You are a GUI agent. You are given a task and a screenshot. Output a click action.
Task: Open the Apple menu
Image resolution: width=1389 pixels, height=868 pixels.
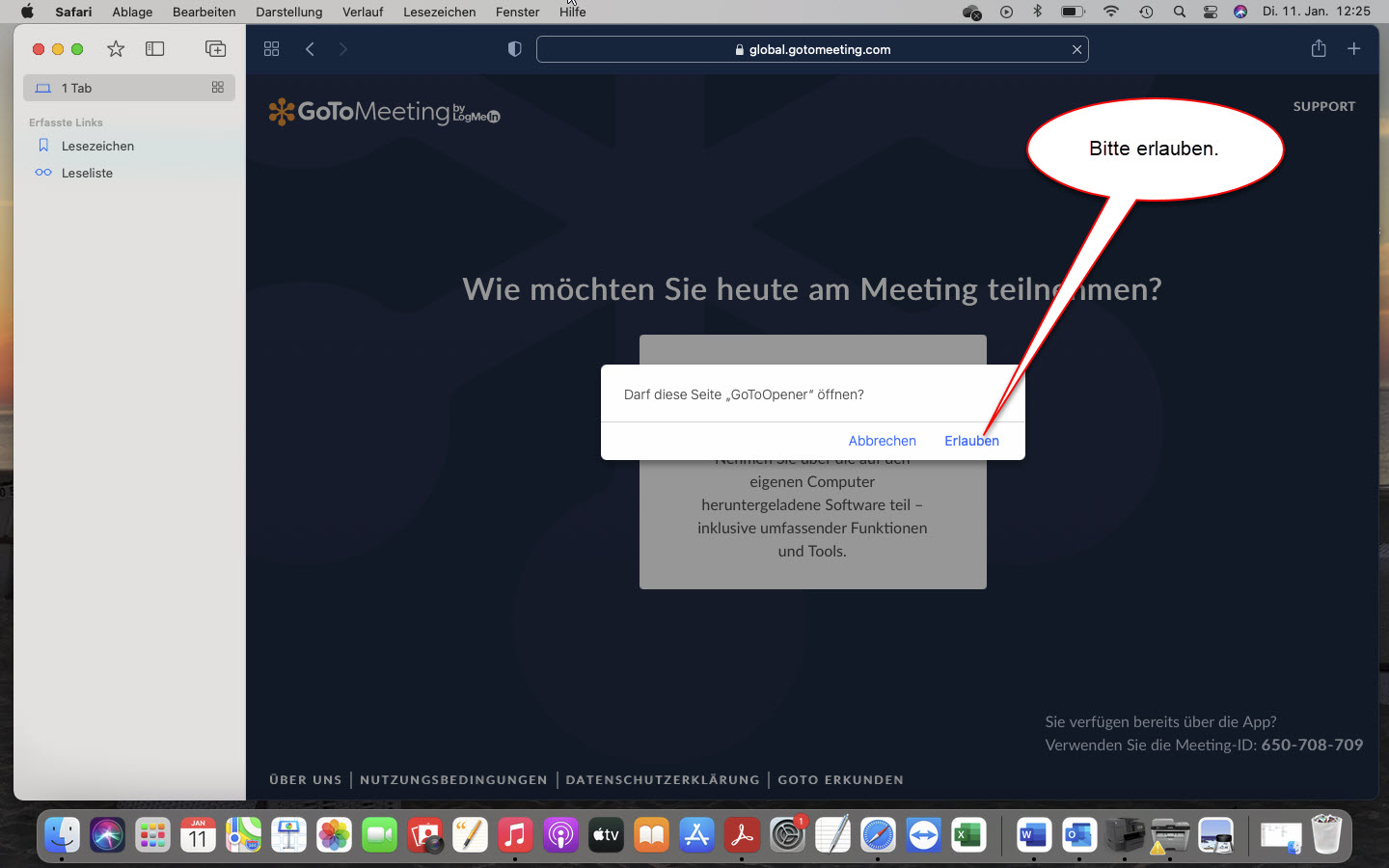[27, 12]
